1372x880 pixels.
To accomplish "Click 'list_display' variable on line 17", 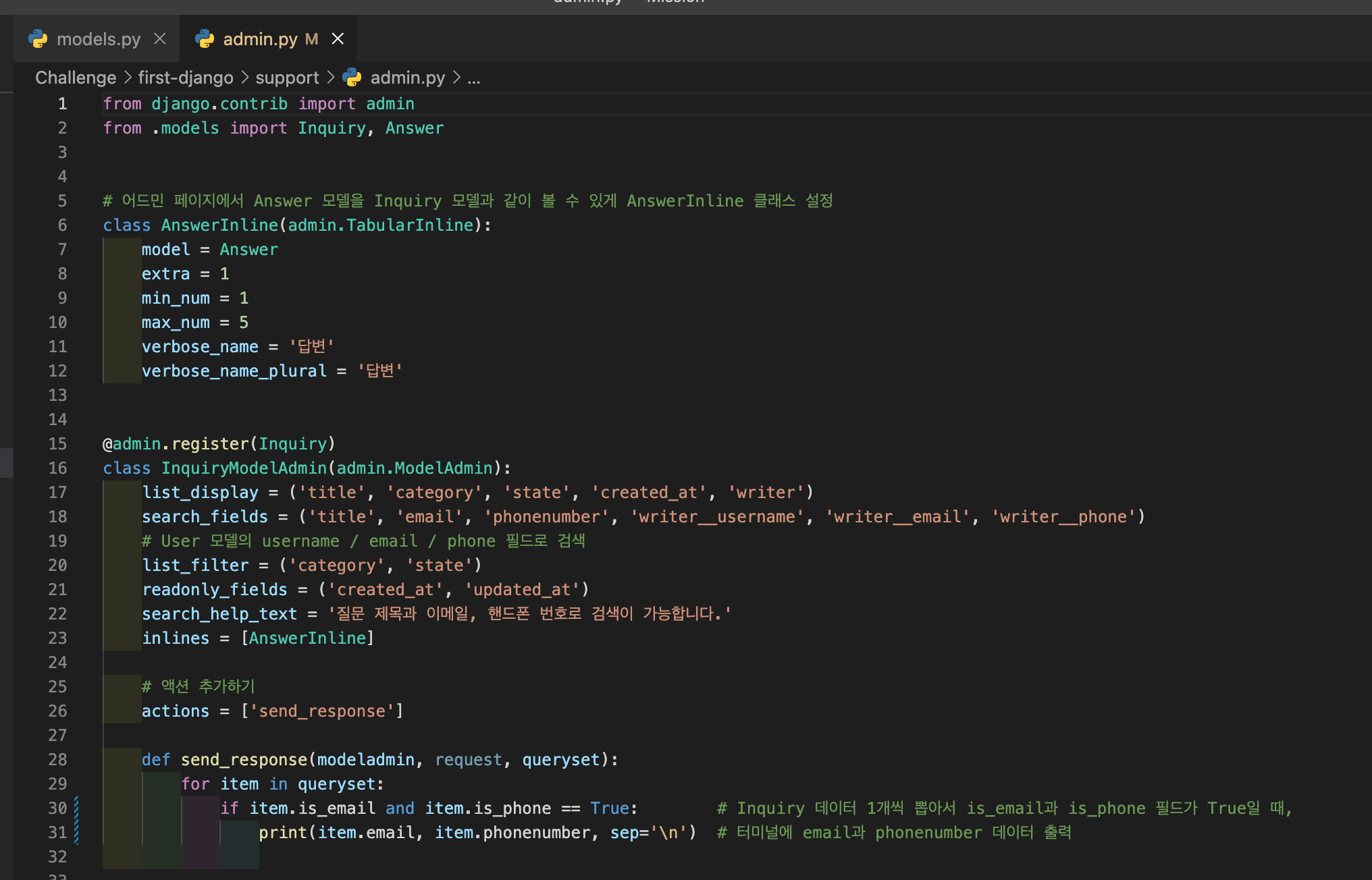I will pyautogui.click(x=200, y=493).
